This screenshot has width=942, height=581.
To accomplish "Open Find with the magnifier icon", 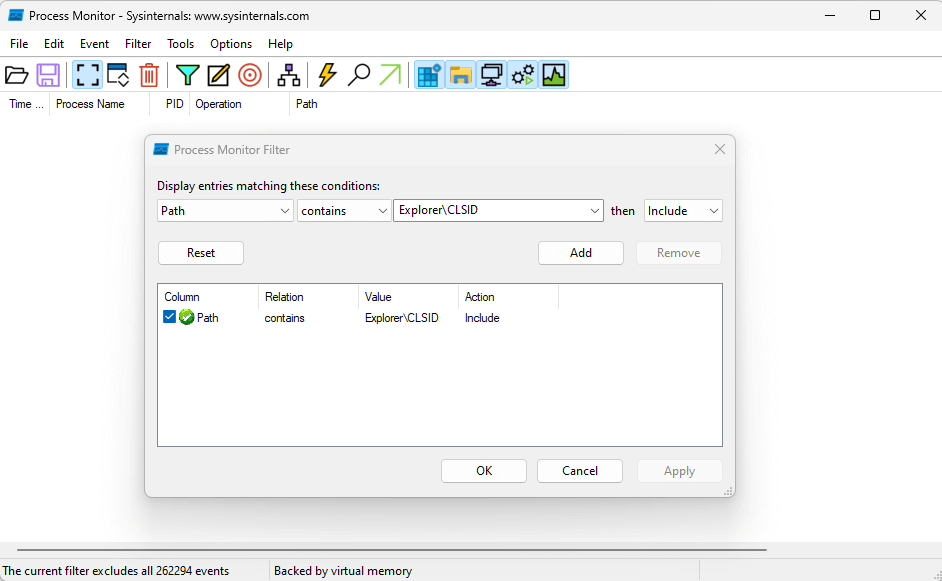I will [x=359, y=75].
